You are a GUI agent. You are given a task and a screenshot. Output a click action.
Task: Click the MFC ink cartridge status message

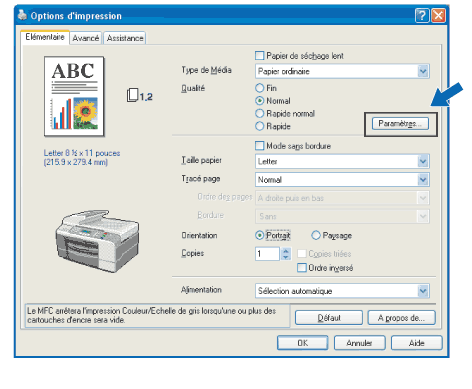tap(152, 315)
